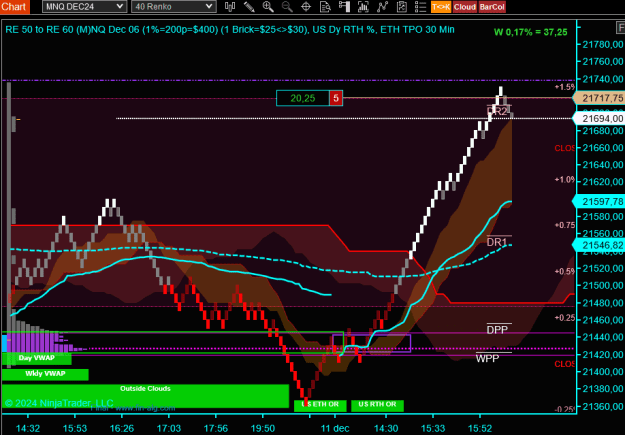The image size is (625, 435).
Task: Click the 21546,82 cyan price marker
Action: (599, 245)
